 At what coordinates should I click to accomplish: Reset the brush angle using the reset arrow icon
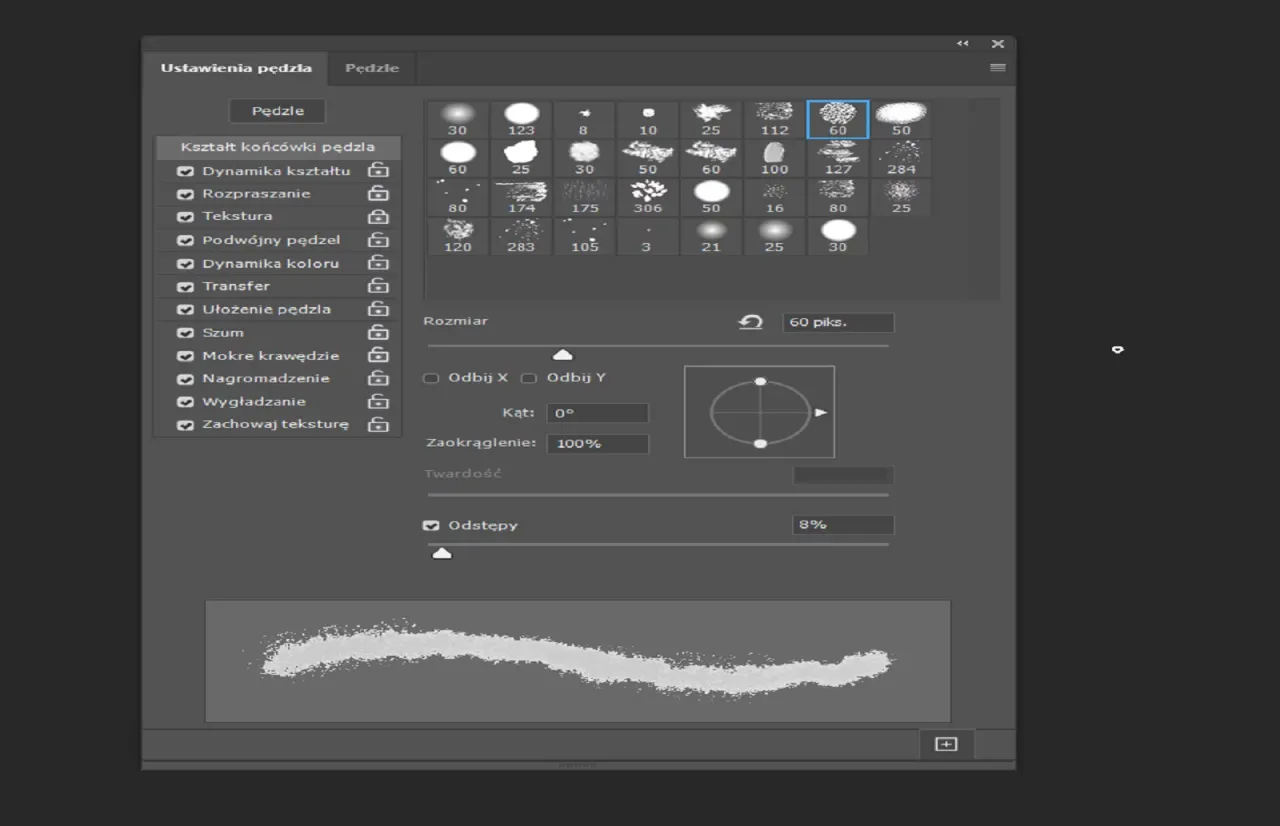click(750, 322)
